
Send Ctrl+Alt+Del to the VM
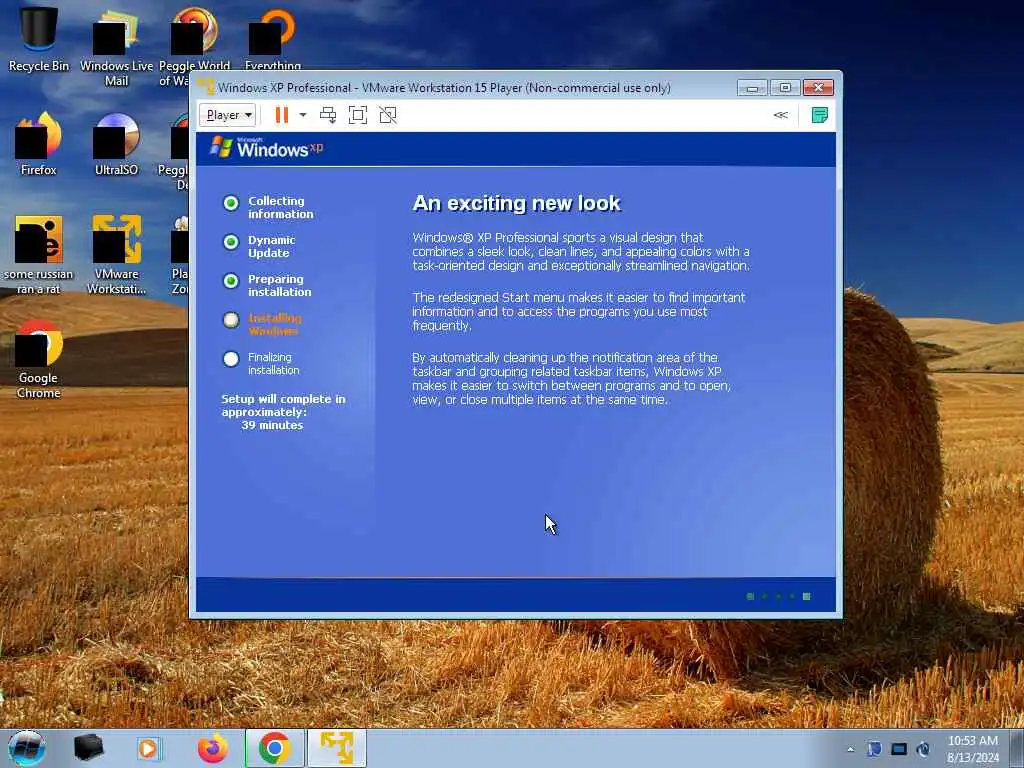click(328, 115)
